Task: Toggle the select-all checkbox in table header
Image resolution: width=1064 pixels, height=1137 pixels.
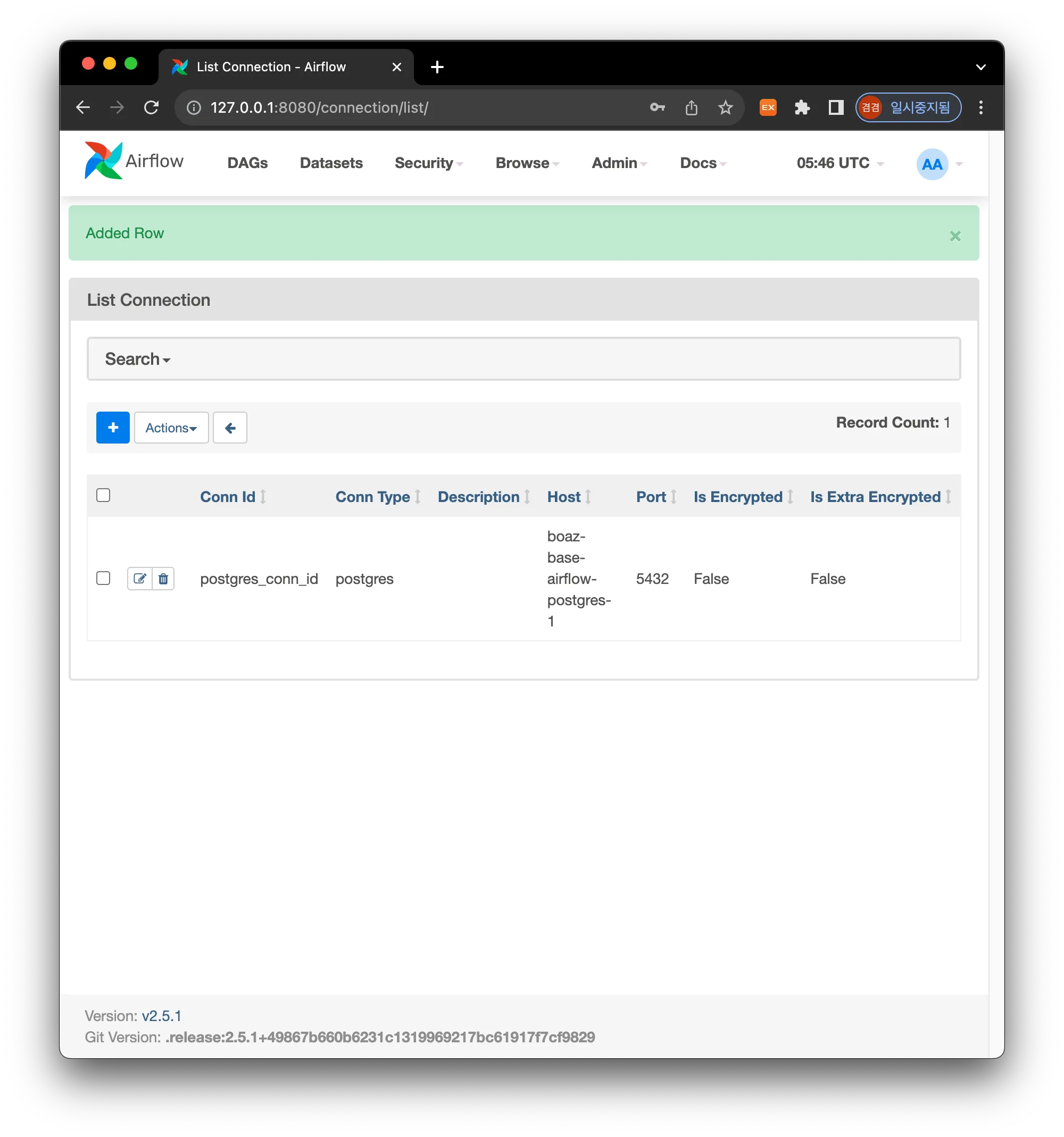Action: pyautogui.click(x=103, y=495)
